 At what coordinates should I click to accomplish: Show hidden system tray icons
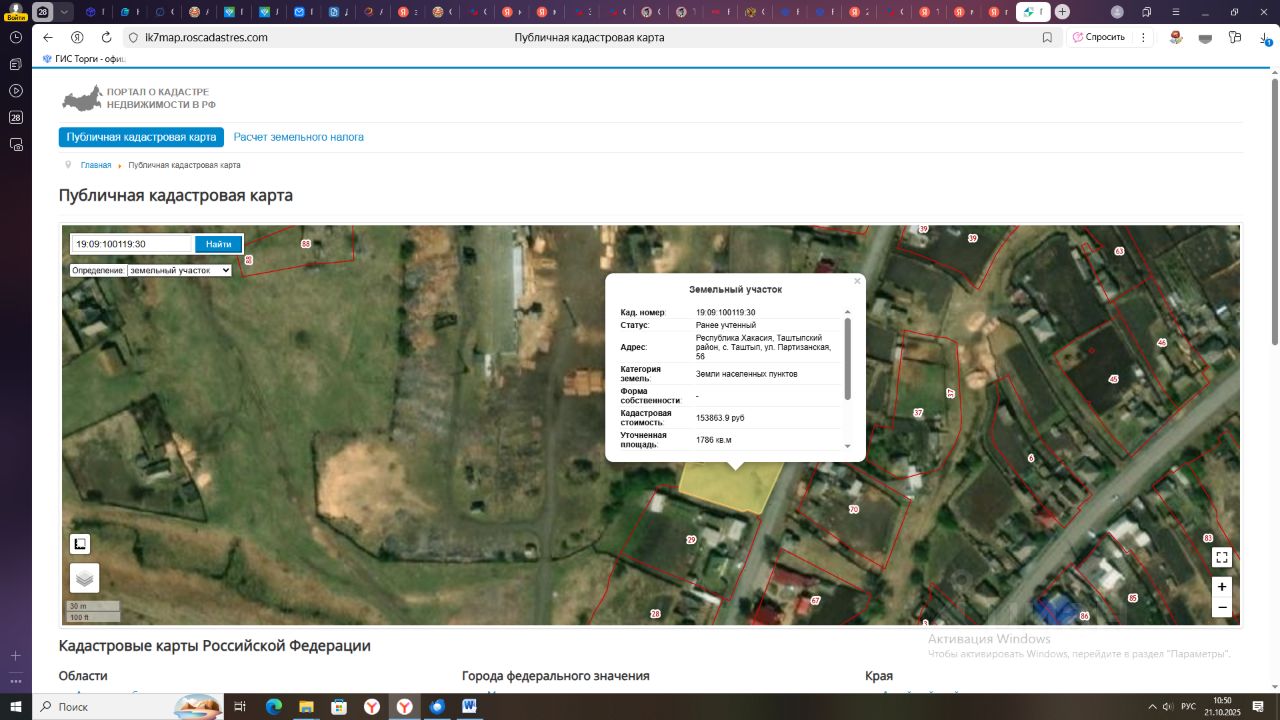(x=1152, y=707)
